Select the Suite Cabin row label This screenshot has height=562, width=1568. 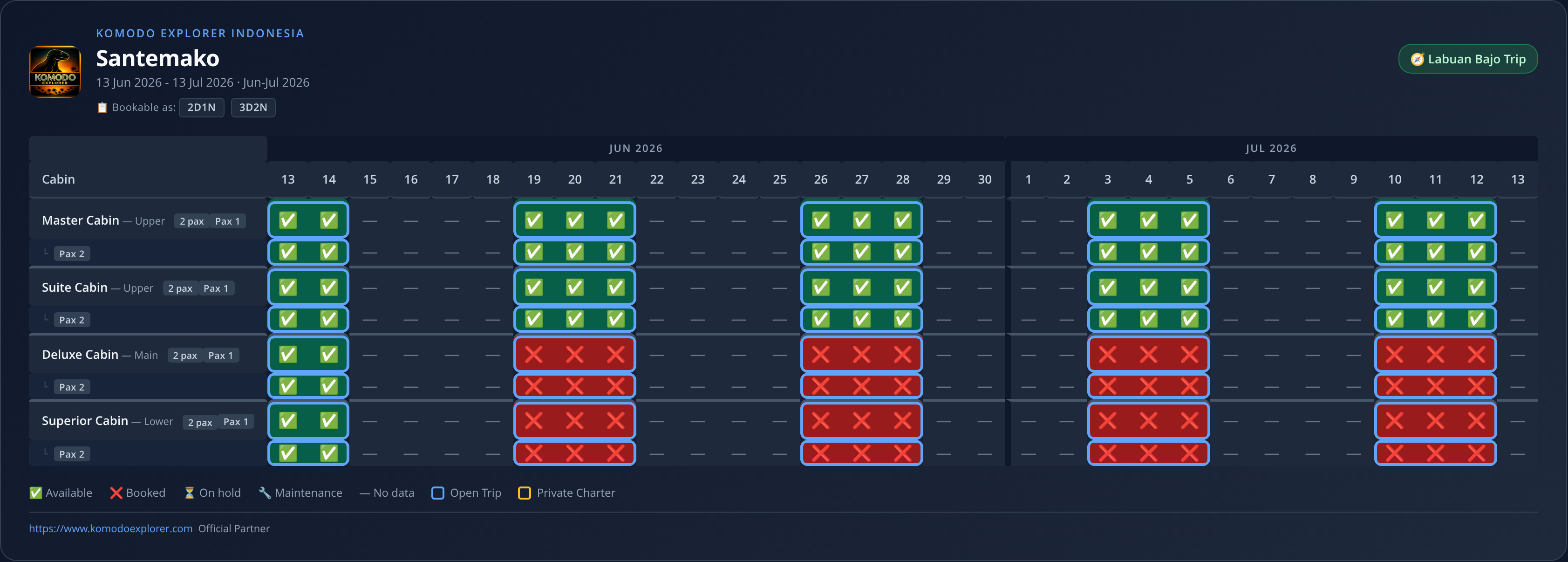[x=74, y=288]
